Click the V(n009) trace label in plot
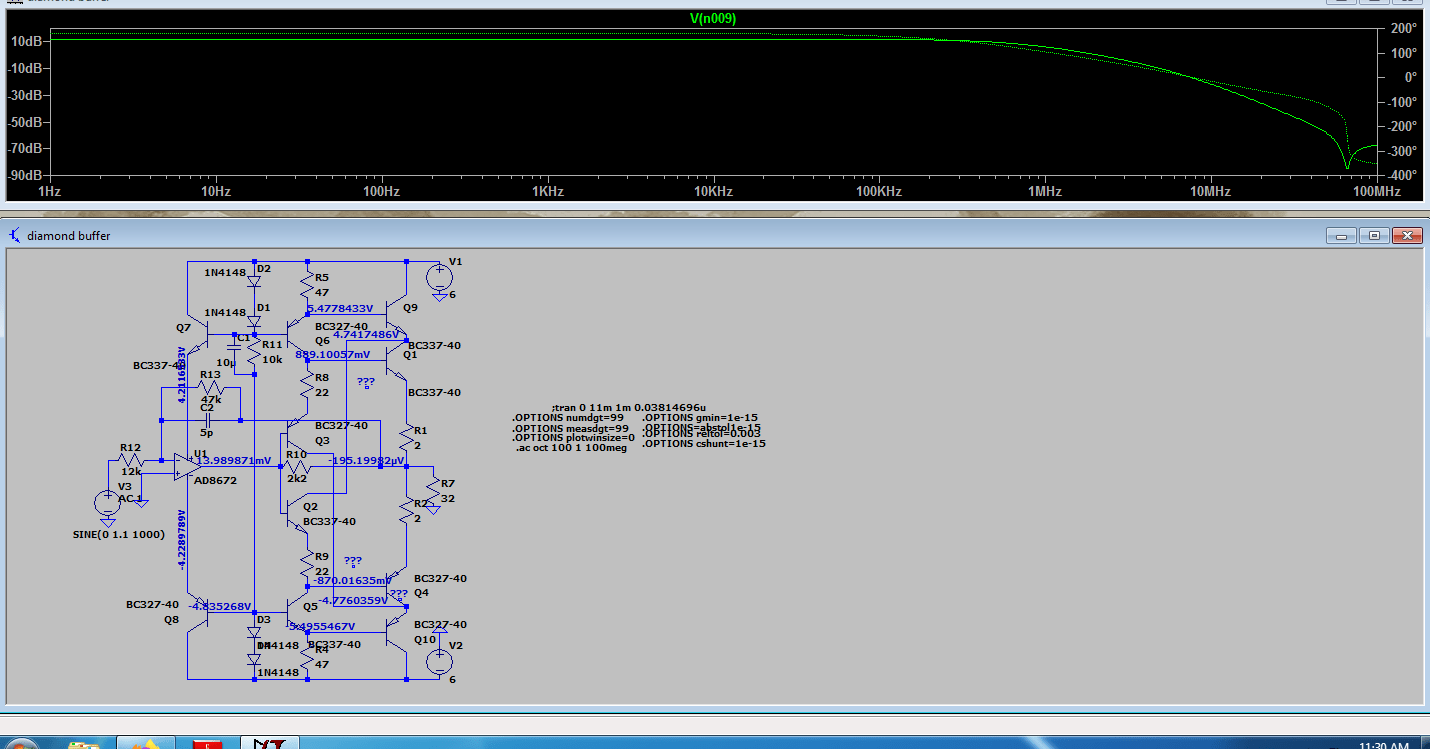The image size is (1430, 749). [713, 18]
